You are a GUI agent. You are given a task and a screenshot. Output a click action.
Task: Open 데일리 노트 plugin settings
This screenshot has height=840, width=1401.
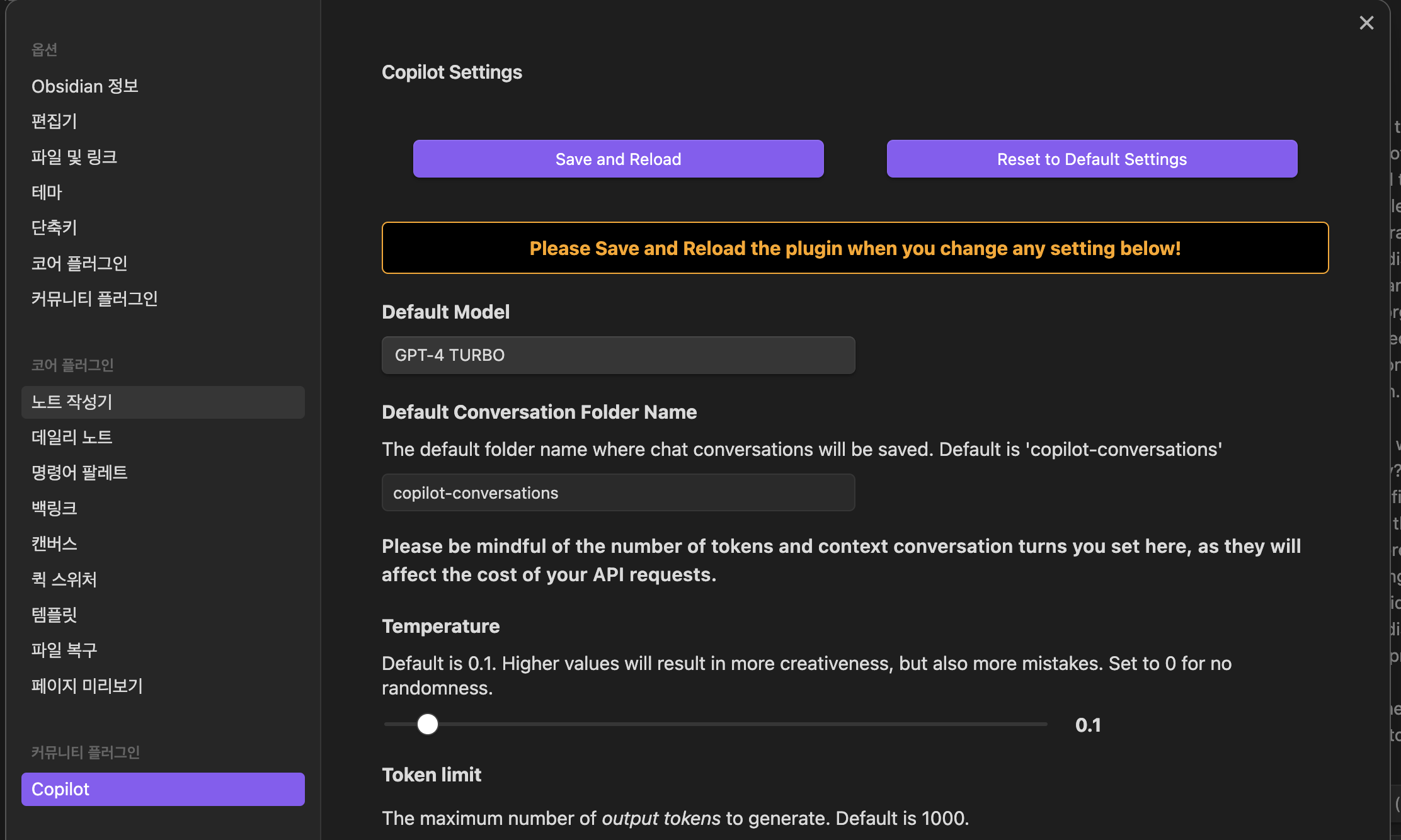[x=72, y=437]
